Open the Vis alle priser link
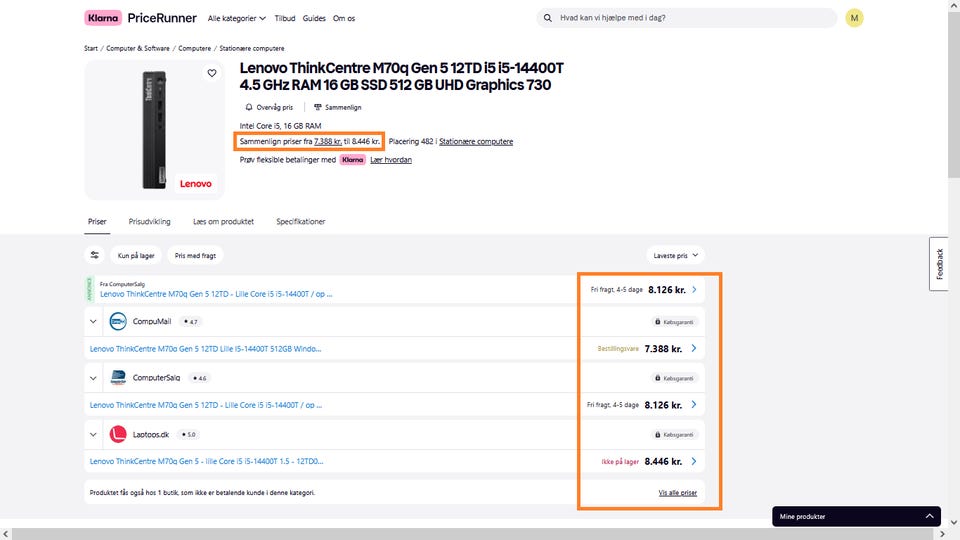 pos(678,493)
